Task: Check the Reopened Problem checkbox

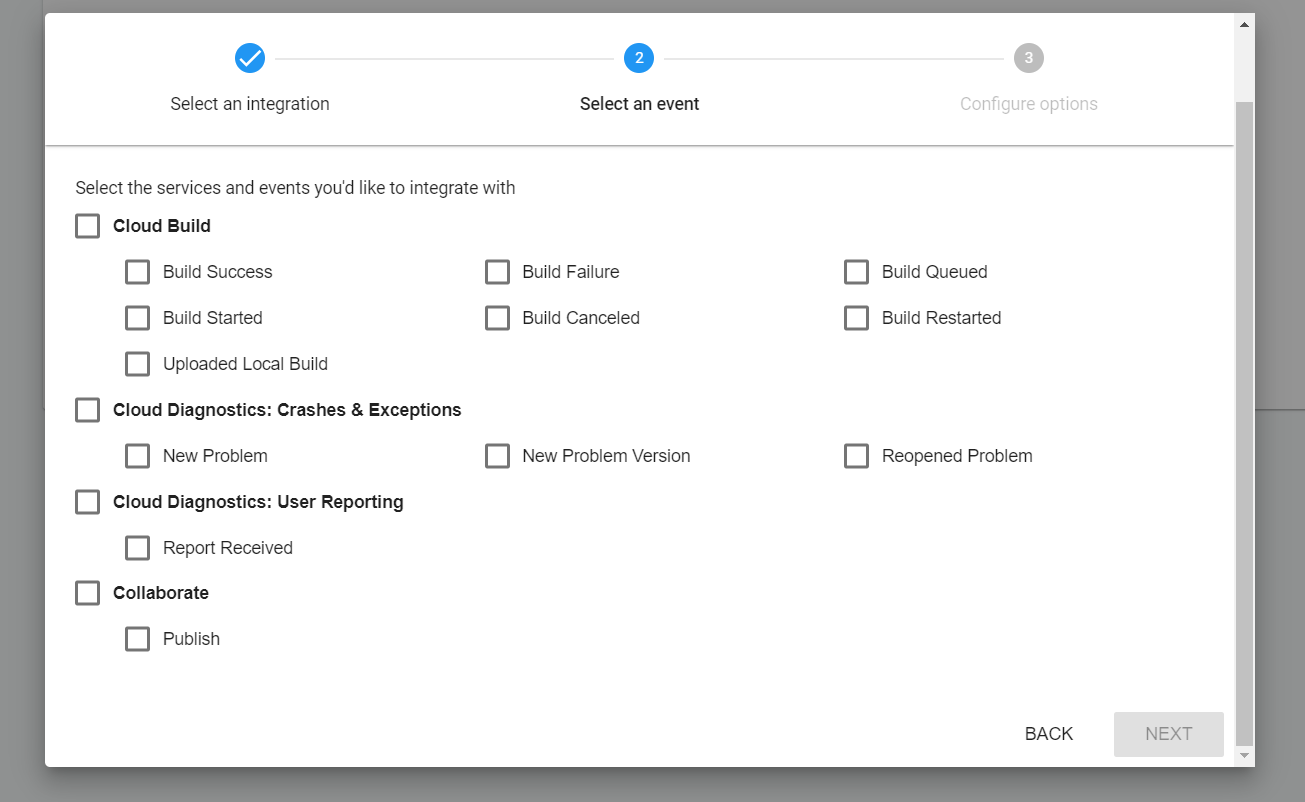Action: tap(856, 456)
